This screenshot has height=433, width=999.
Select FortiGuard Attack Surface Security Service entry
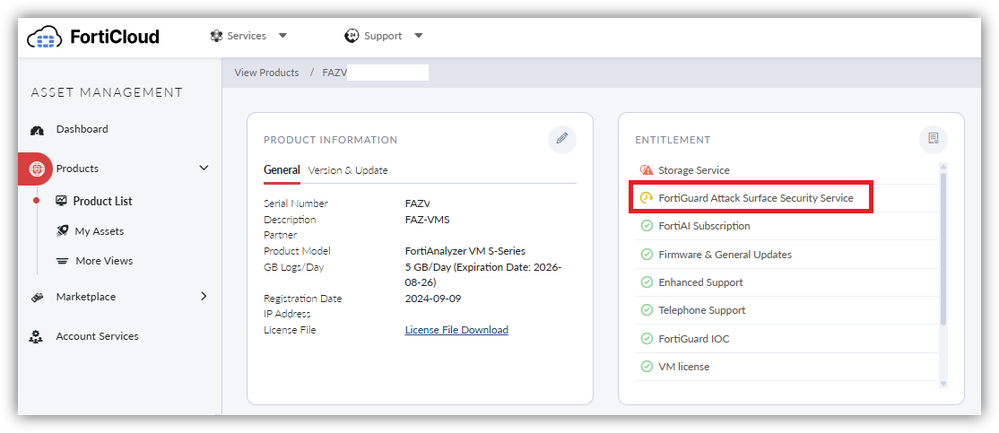pyautogui.click(x=755, y=198)
